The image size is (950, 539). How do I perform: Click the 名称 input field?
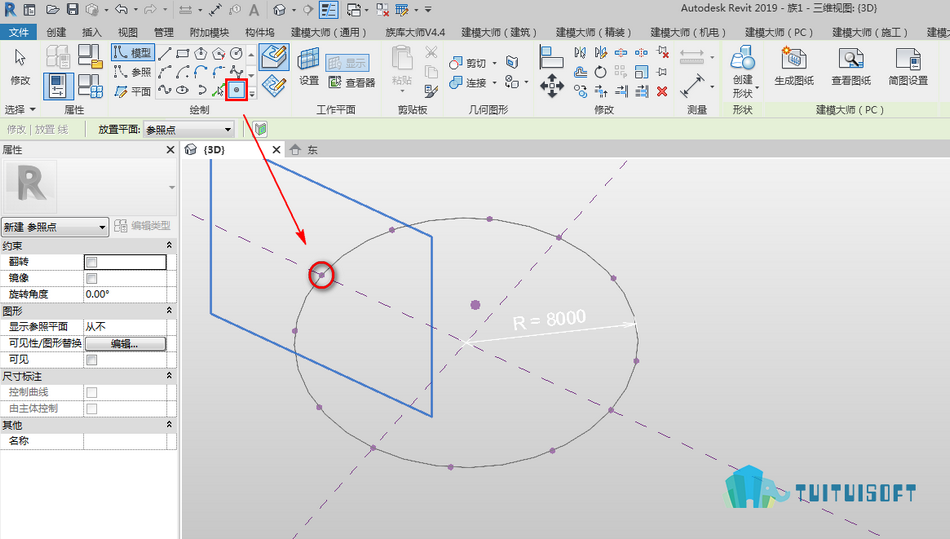[x=125, y=441]
